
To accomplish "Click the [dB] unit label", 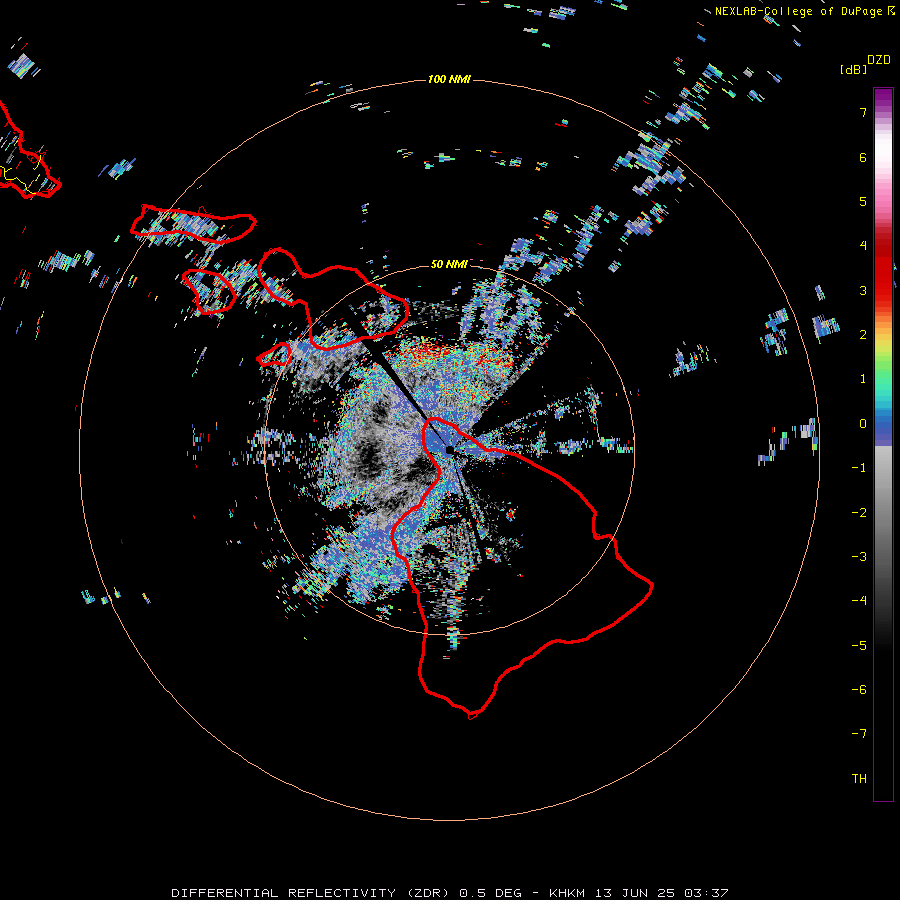I will coord(853,69).
